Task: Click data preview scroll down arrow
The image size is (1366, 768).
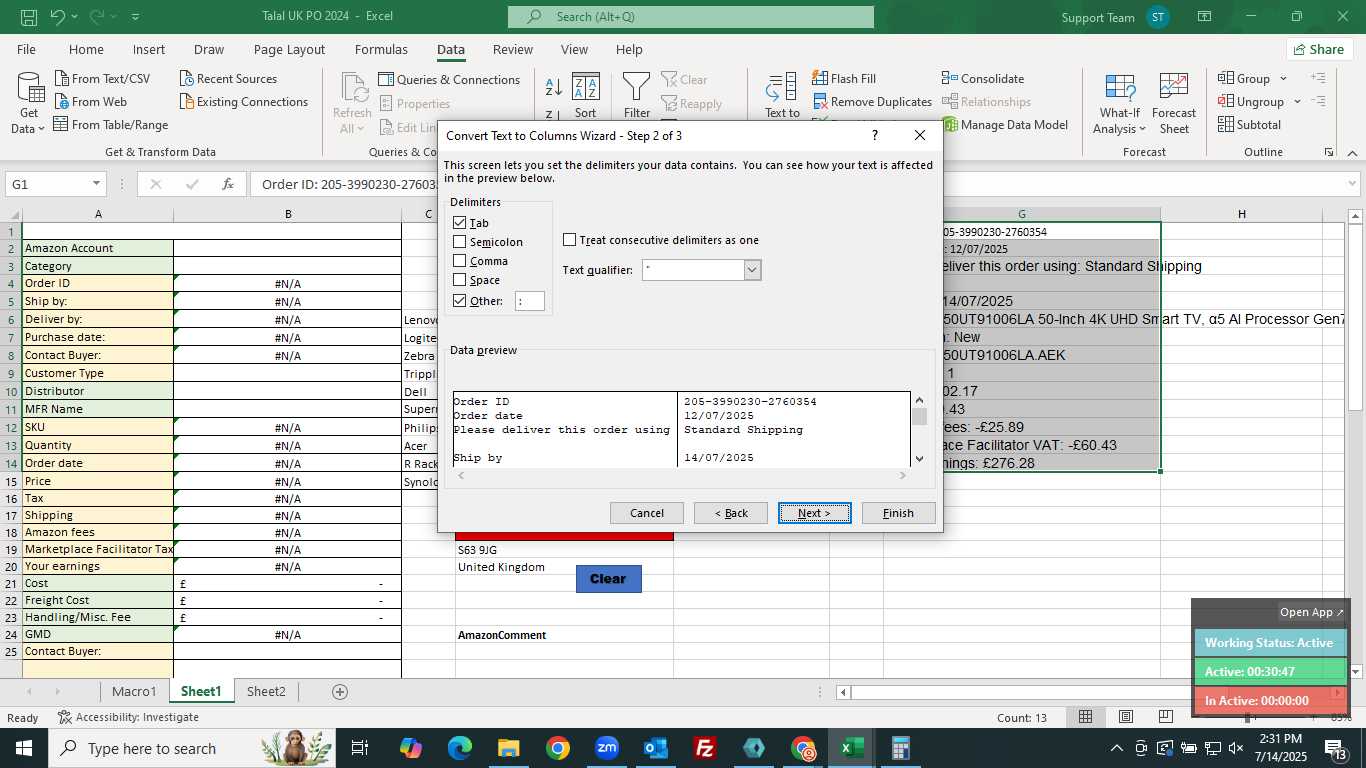Action: (919, 458)
